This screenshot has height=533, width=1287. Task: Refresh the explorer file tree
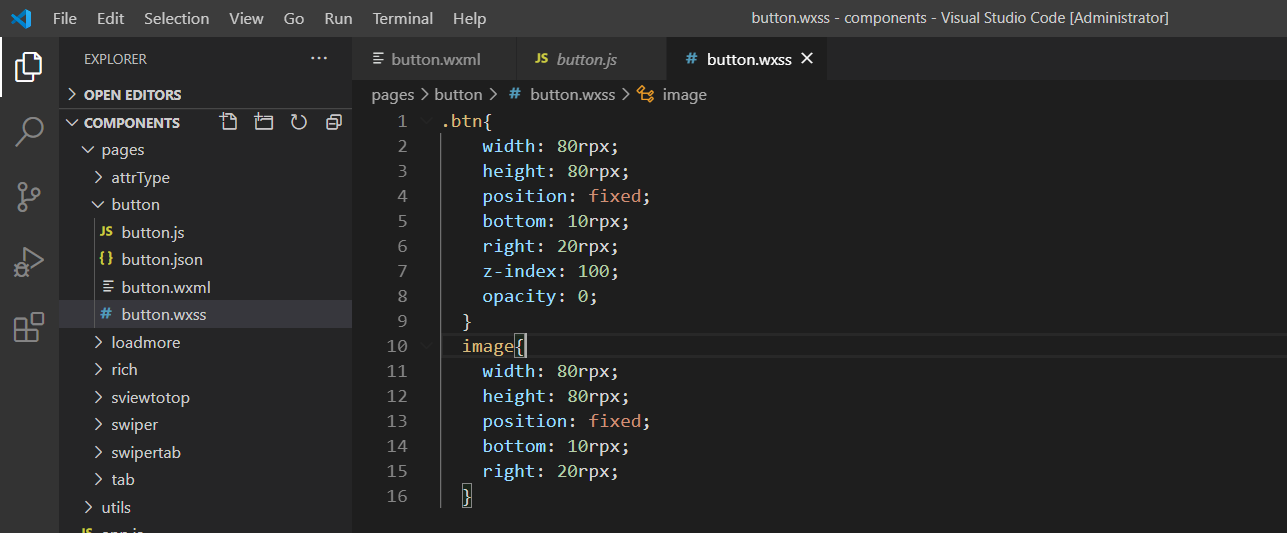click(x=298, y=122)
